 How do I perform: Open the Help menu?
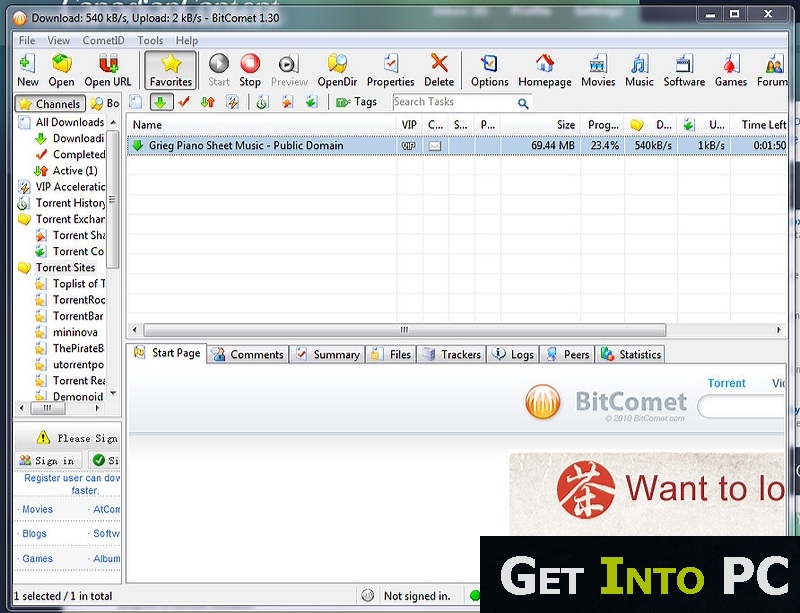(x=187, y=40)
